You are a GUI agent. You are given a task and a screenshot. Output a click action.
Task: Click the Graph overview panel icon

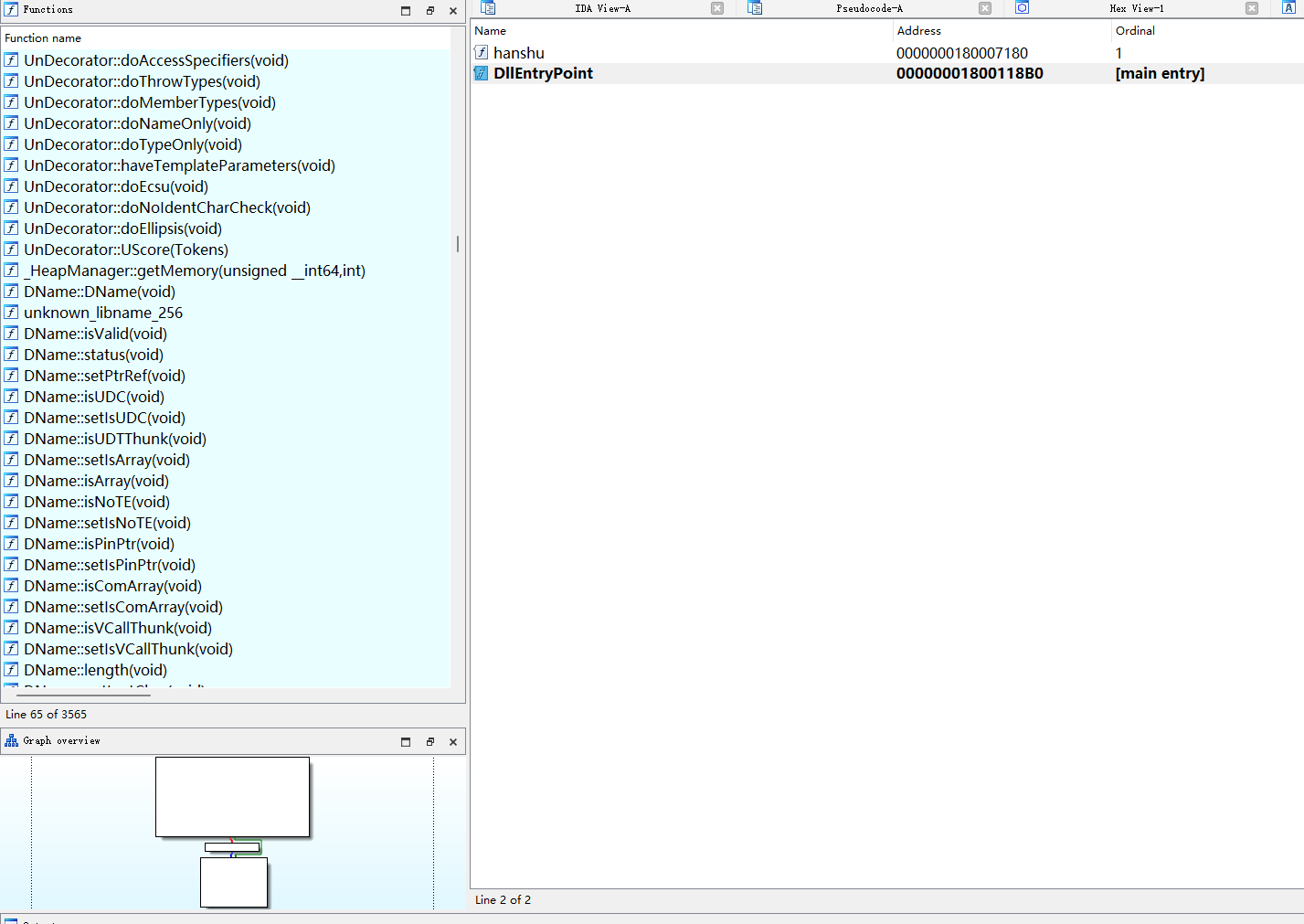tap(11, 741)
